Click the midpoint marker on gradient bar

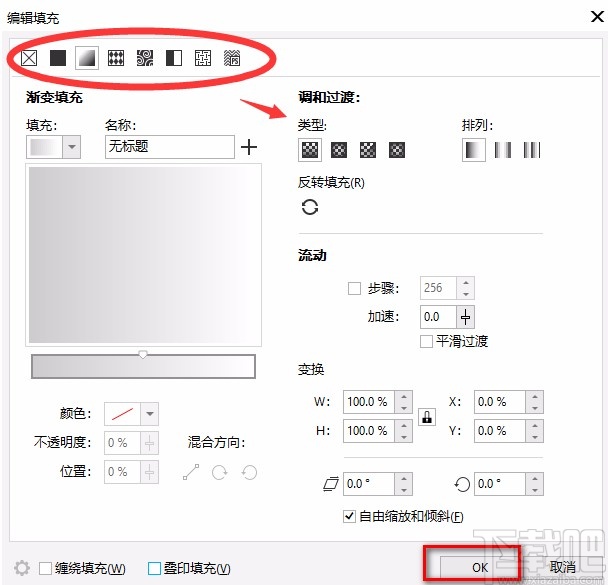tap(143, 354)
